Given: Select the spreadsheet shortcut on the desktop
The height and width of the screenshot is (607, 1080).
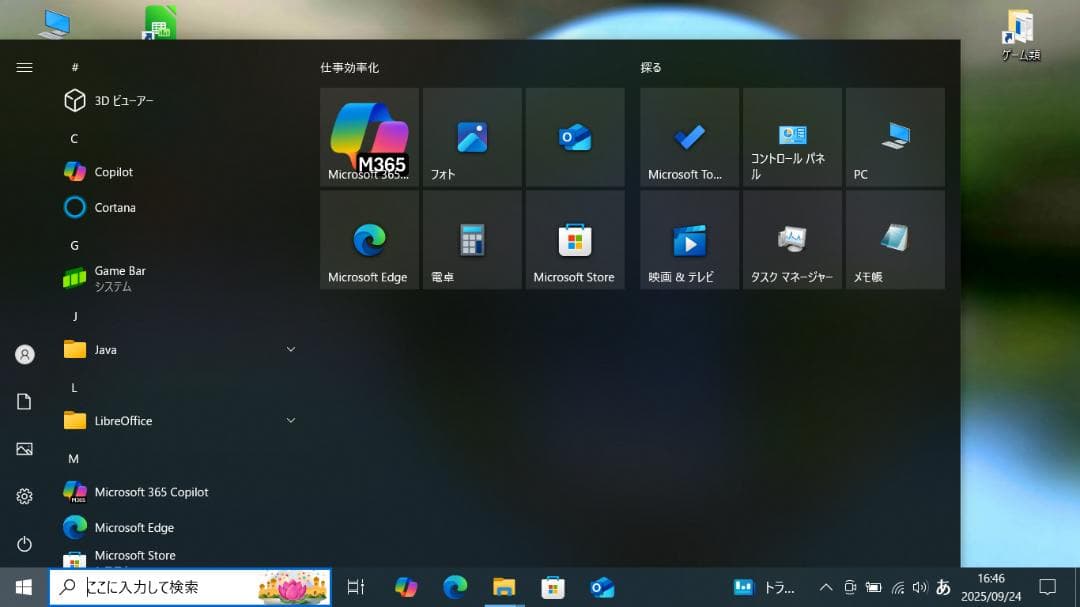Looking at the screenshot, I should [160, 22].
